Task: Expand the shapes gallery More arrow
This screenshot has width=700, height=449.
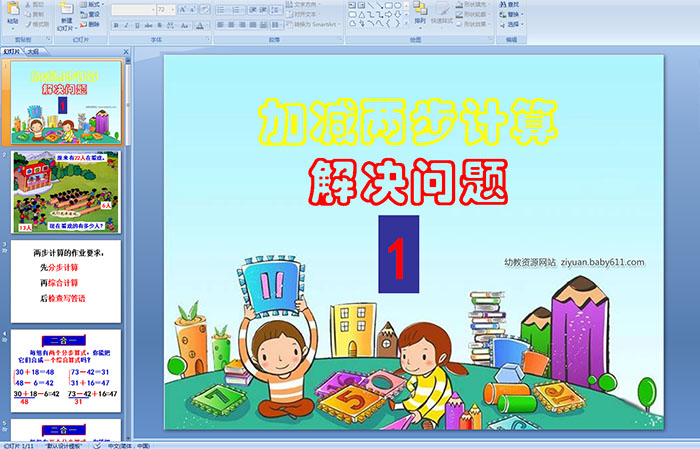Action: (x=406, y=23)
